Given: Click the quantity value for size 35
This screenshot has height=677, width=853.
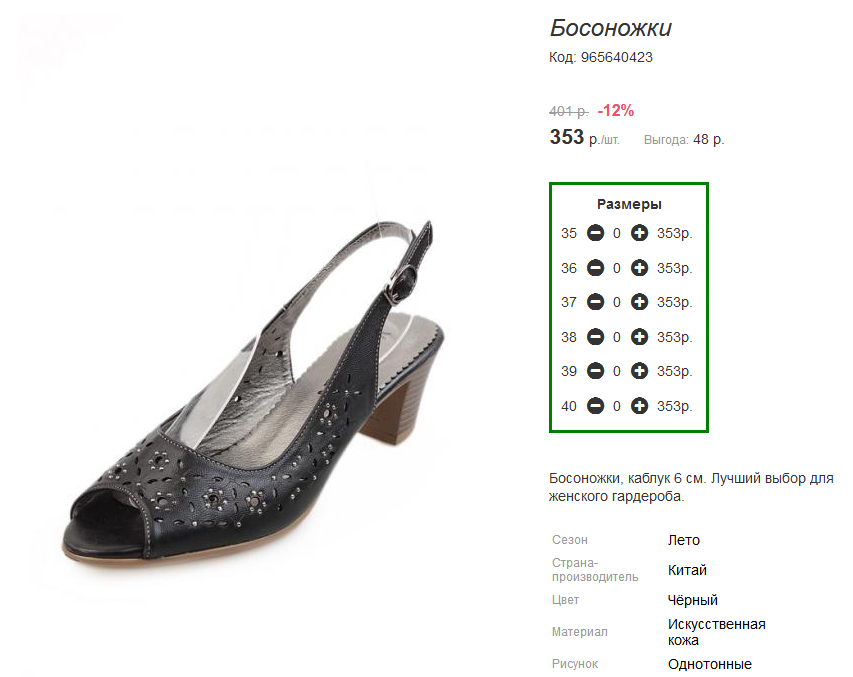Looking at the screenshot, I should click(616, 233).
